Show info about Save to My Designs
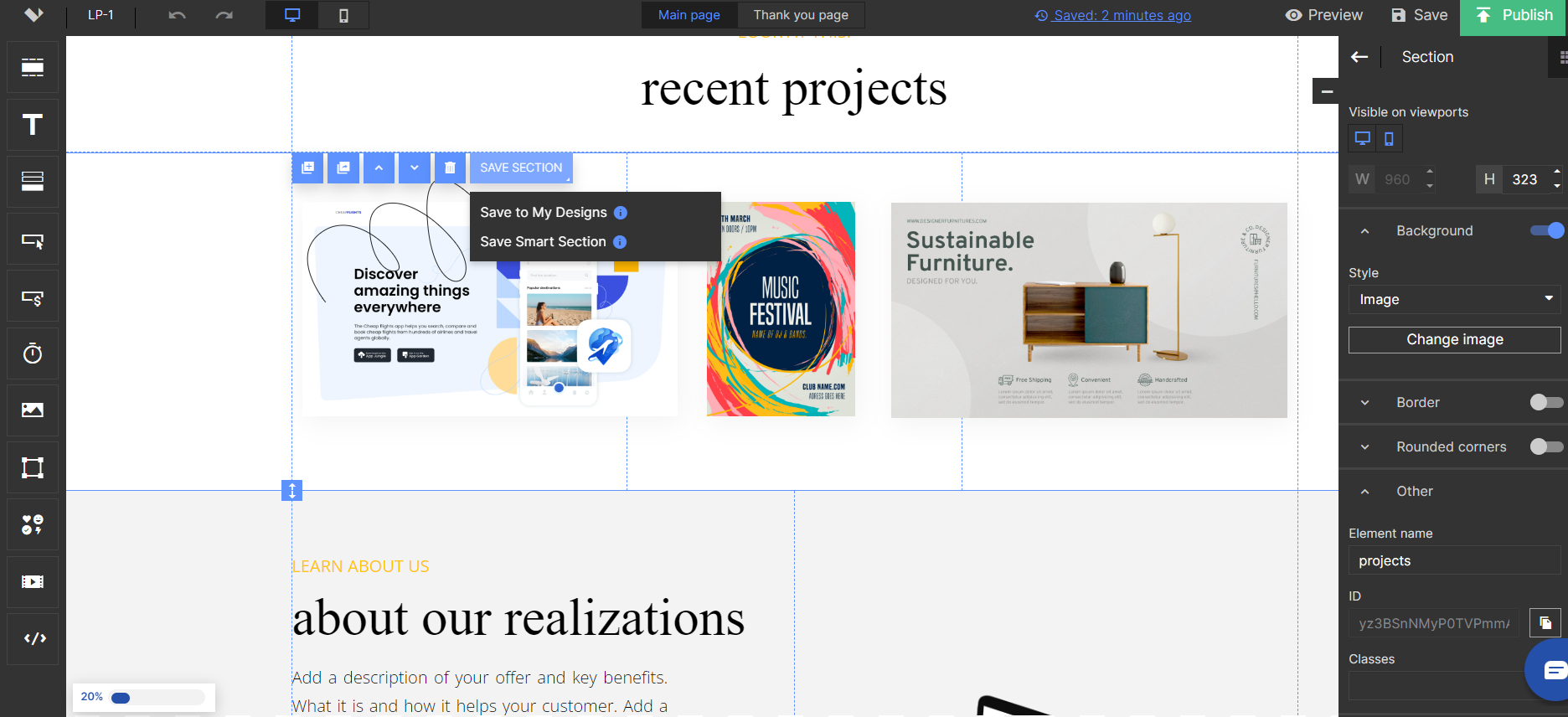 click(621, 213)
